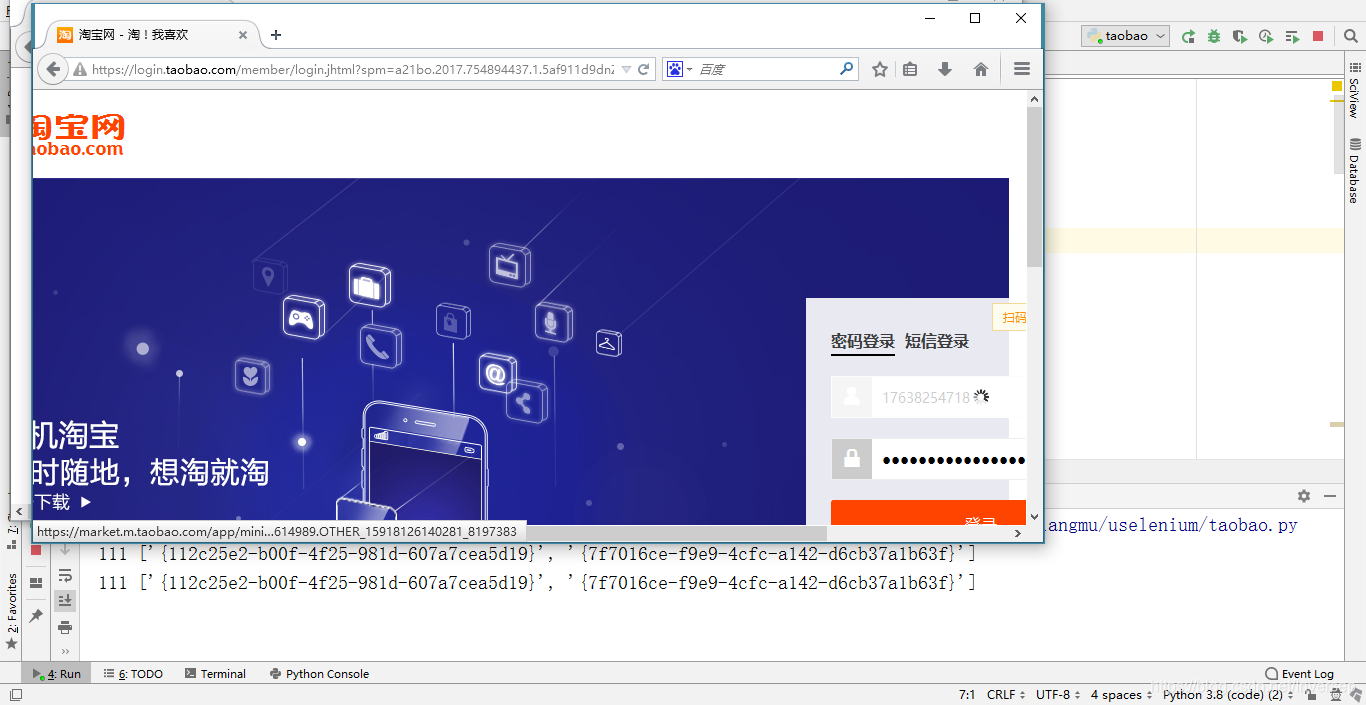Expand the URL bar history dropdown arrow
This screenshot has width=1366, height=705.
[627, 70]
